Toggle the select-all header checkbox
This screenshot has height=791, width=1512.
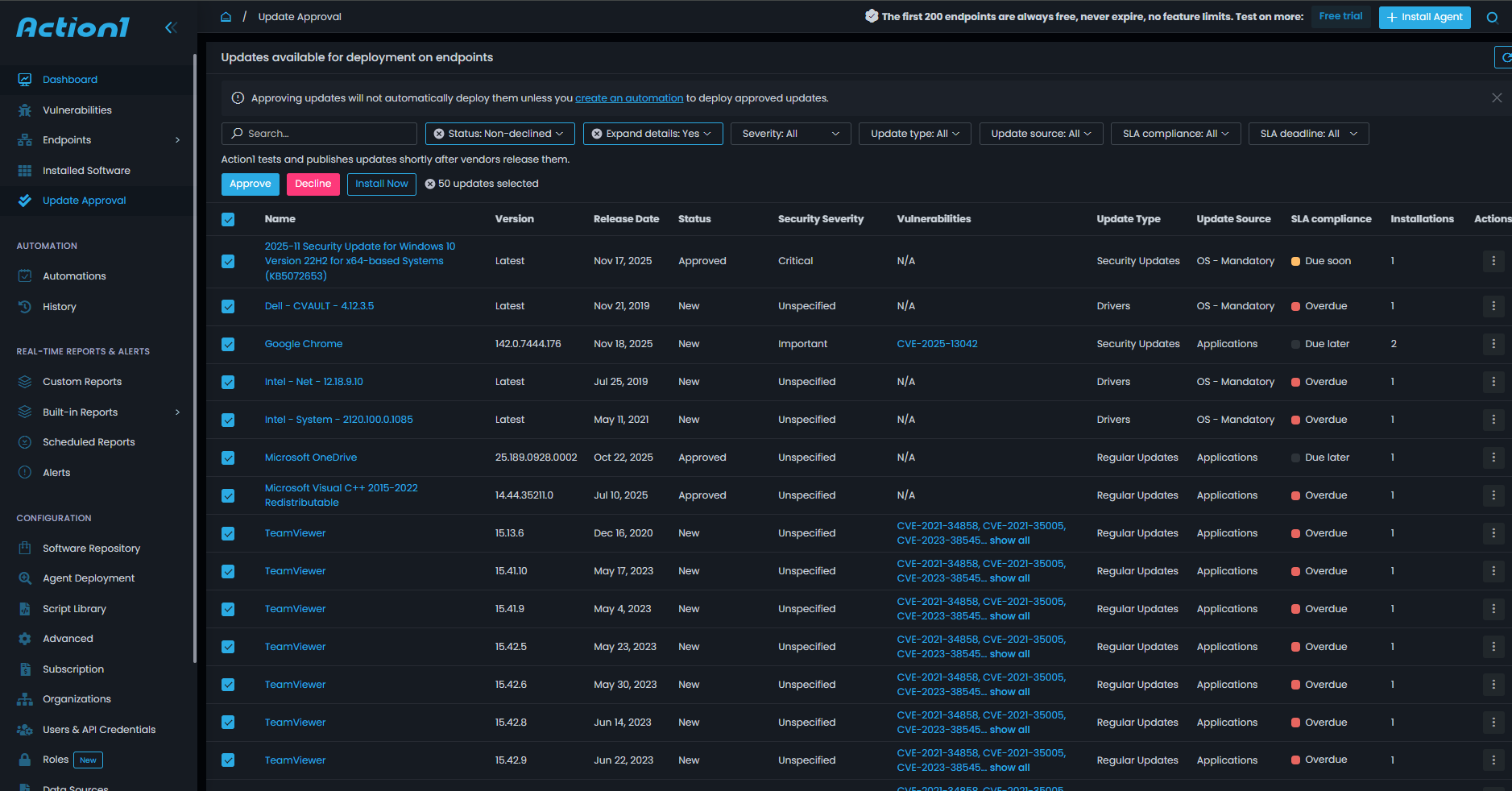(228, 220)
